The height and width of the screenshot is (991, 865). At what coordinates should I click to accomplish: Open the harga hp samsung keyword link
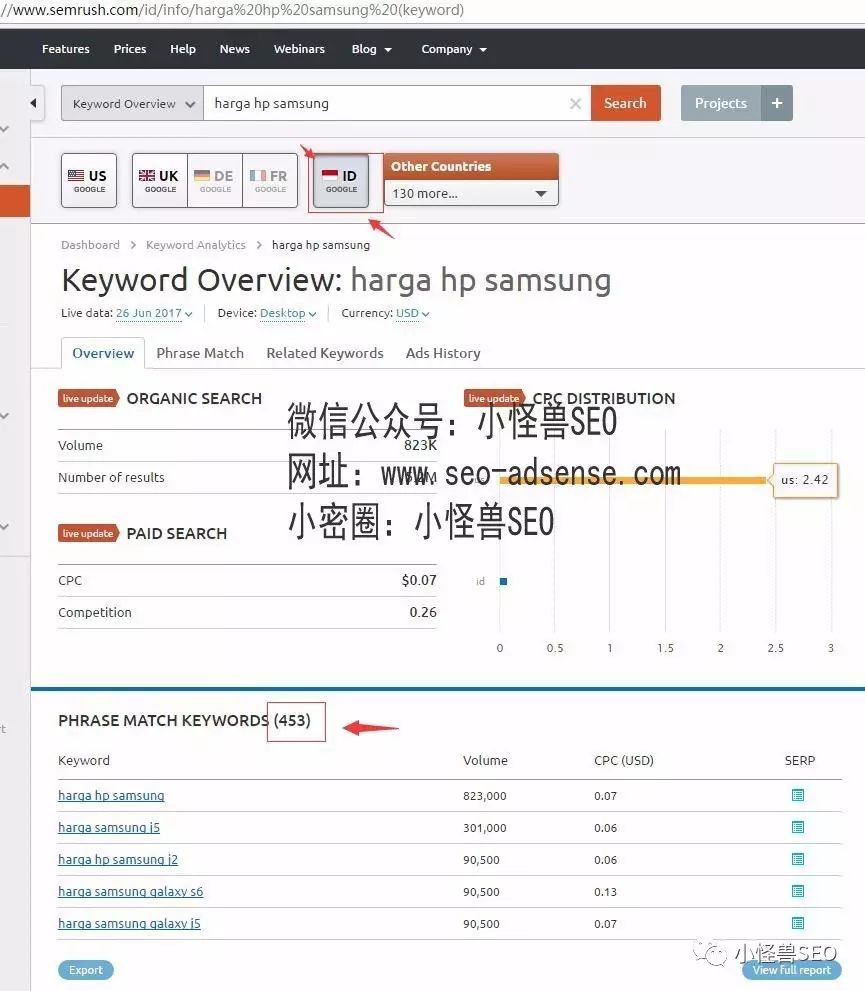tap(111, 796)
